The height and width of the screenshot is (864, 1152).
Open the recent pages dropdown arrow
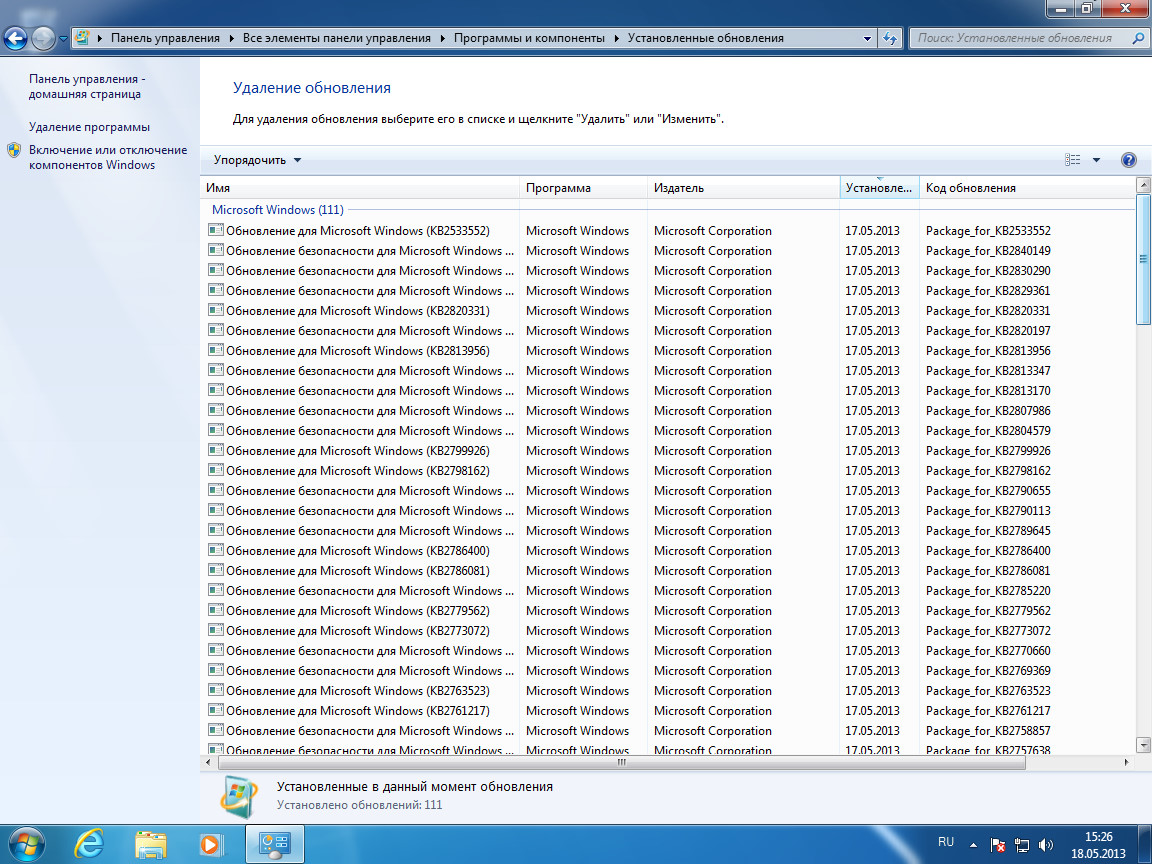[62, 39]
